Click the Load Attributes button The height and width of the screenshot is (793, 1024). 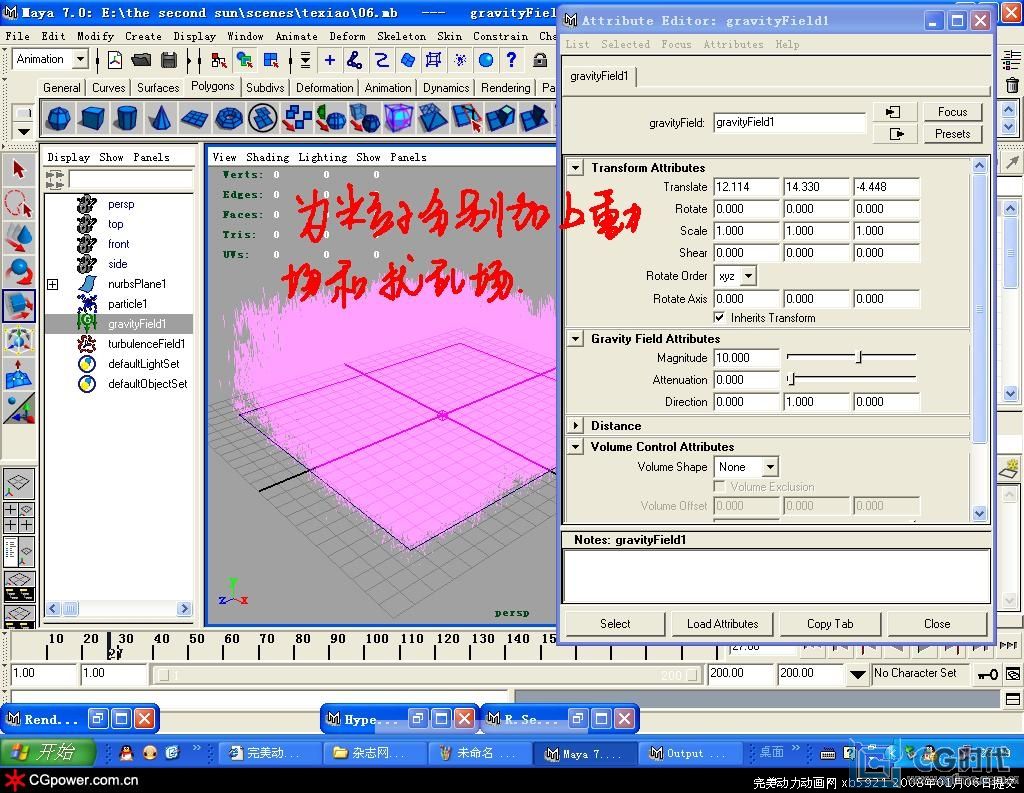(722, 624)
